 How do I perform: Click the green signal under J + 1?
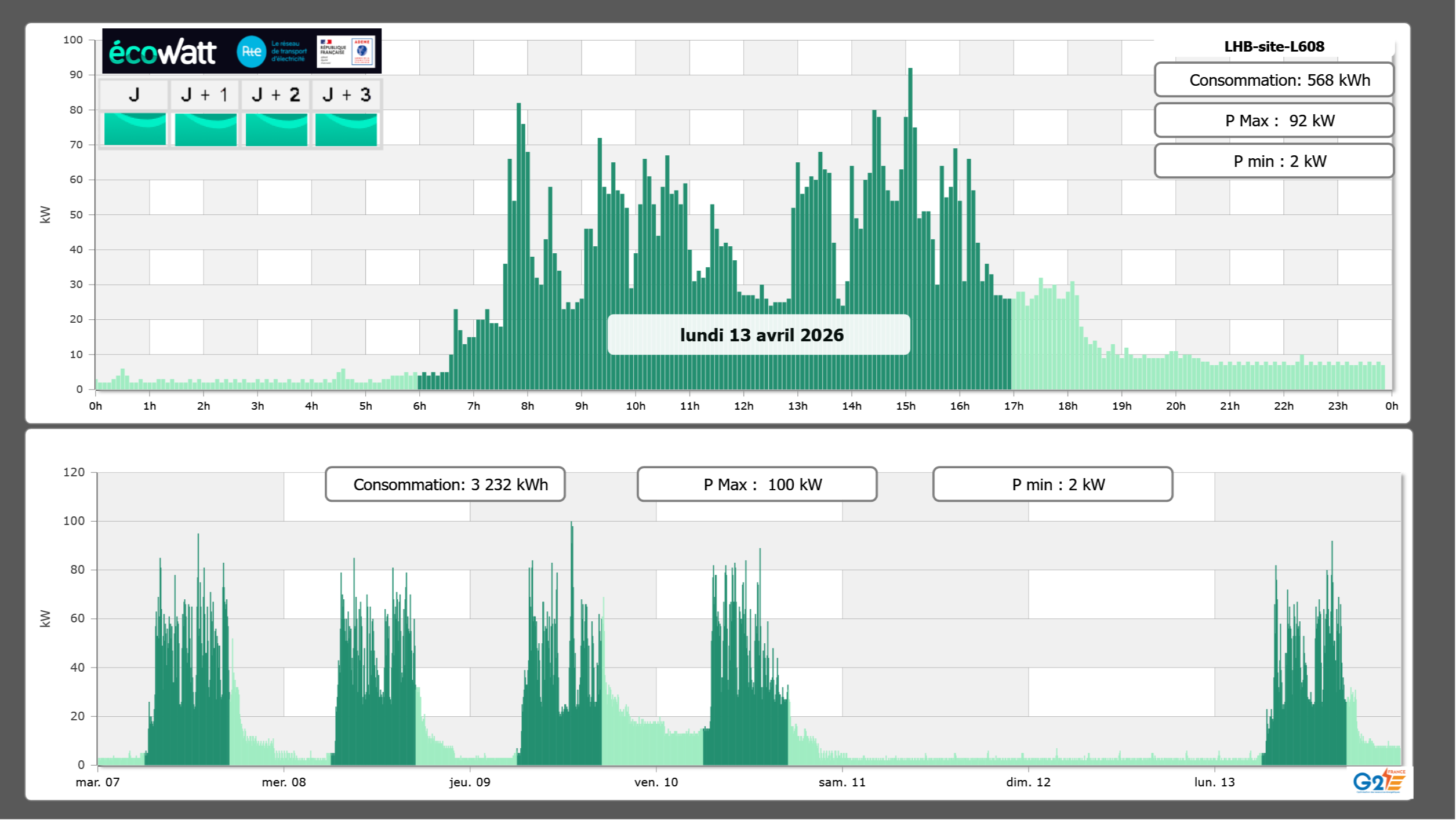[205, 129]
